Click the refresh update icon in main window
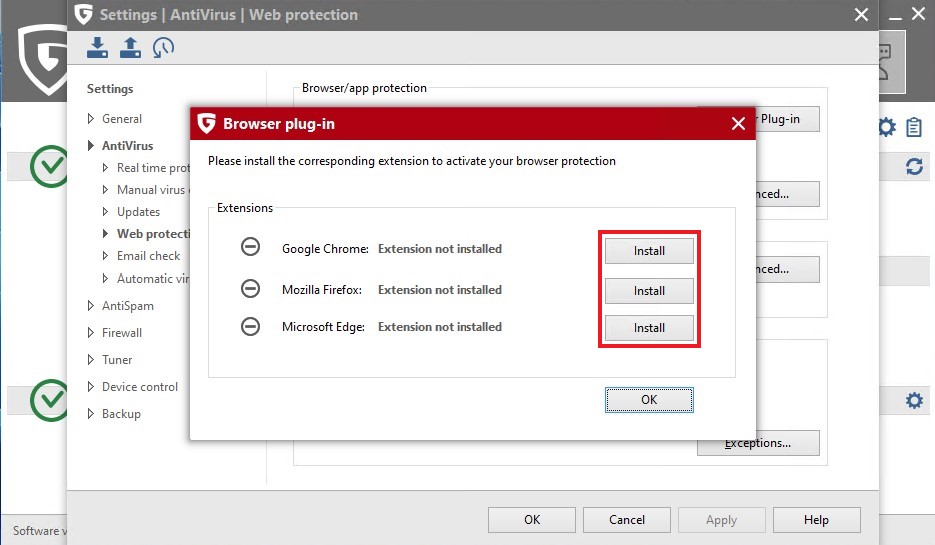 [914, 166]
